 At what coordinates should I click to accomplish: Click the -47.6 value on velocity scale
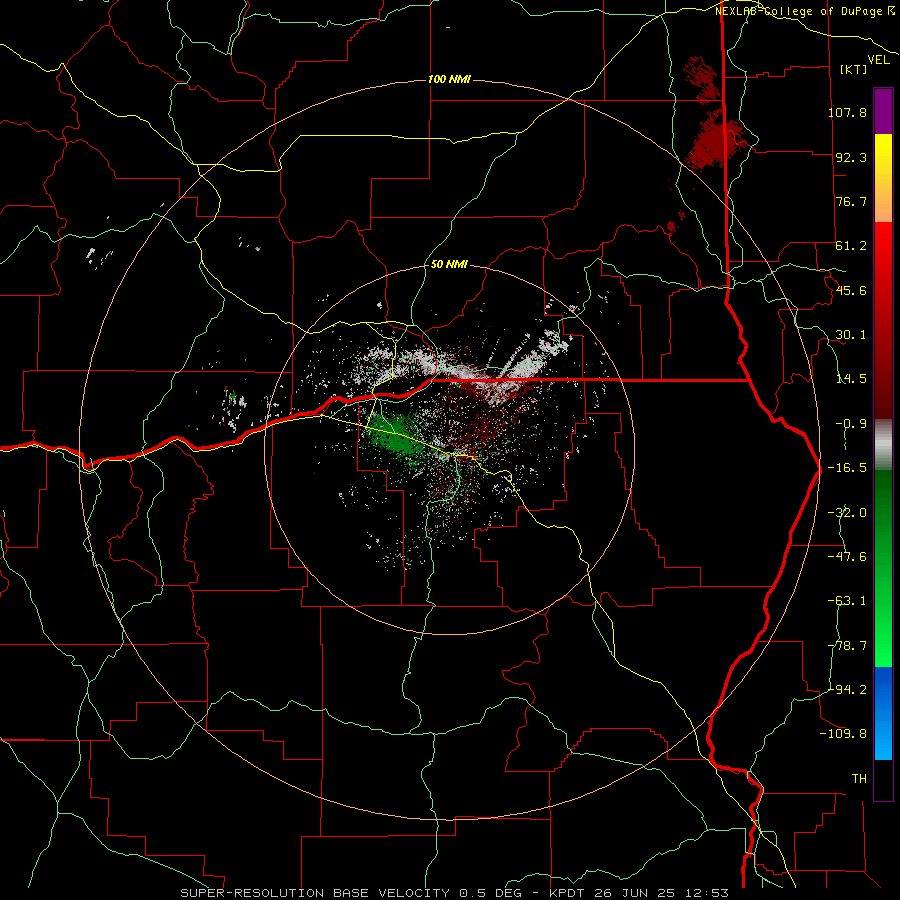pos(847,557)
